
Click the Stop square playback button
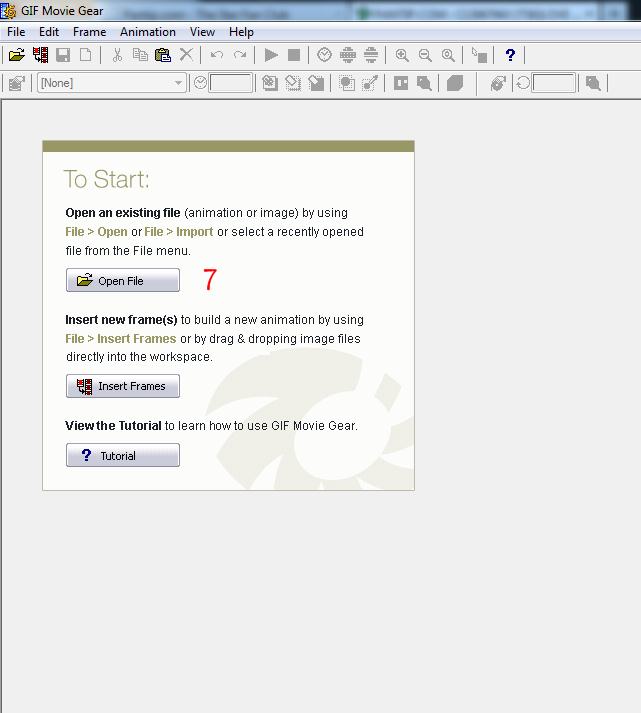[x=294, y=55]
